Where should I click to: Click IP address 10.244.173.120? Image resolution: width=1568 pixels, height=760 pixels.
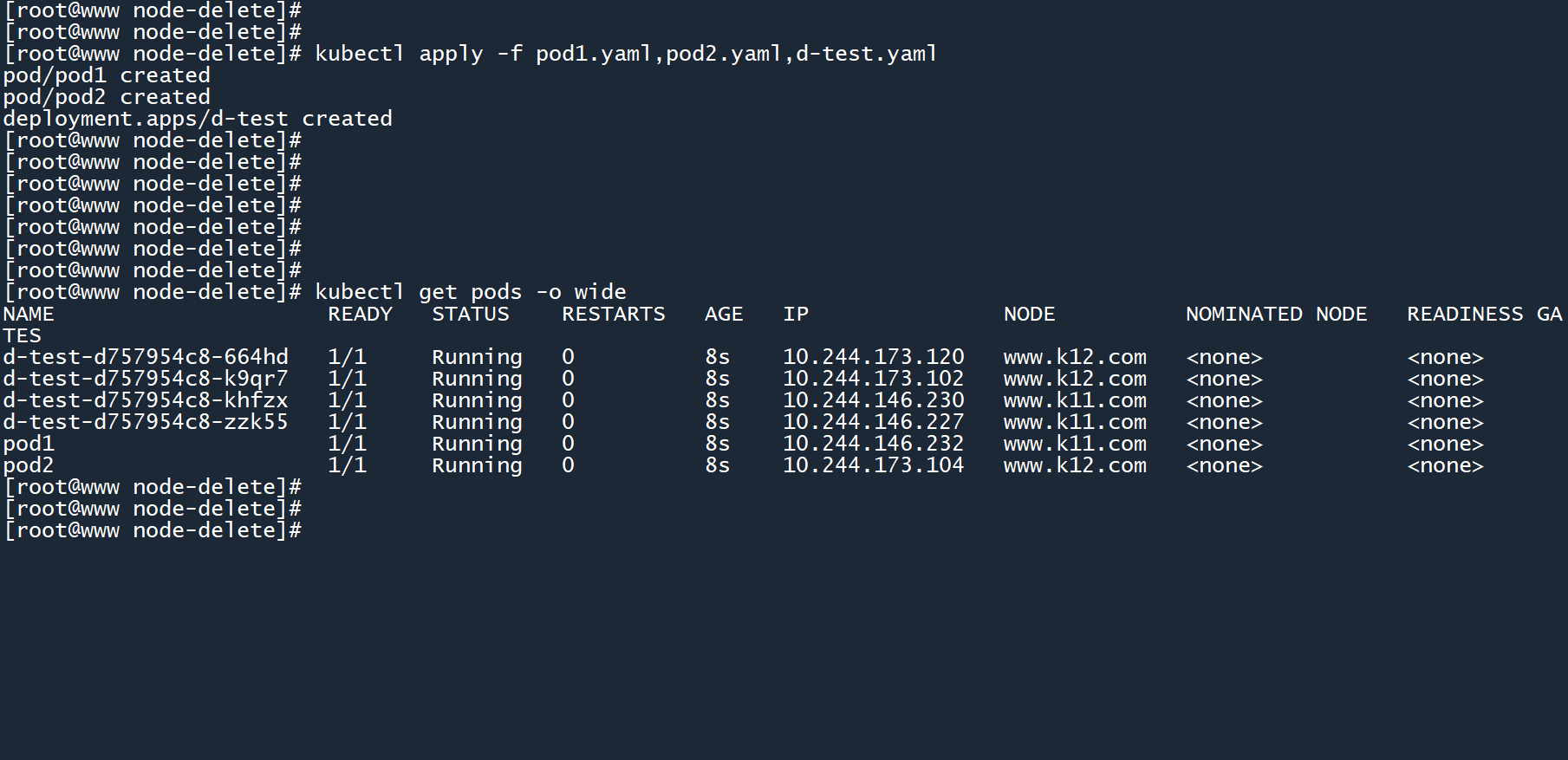[873, 357]
